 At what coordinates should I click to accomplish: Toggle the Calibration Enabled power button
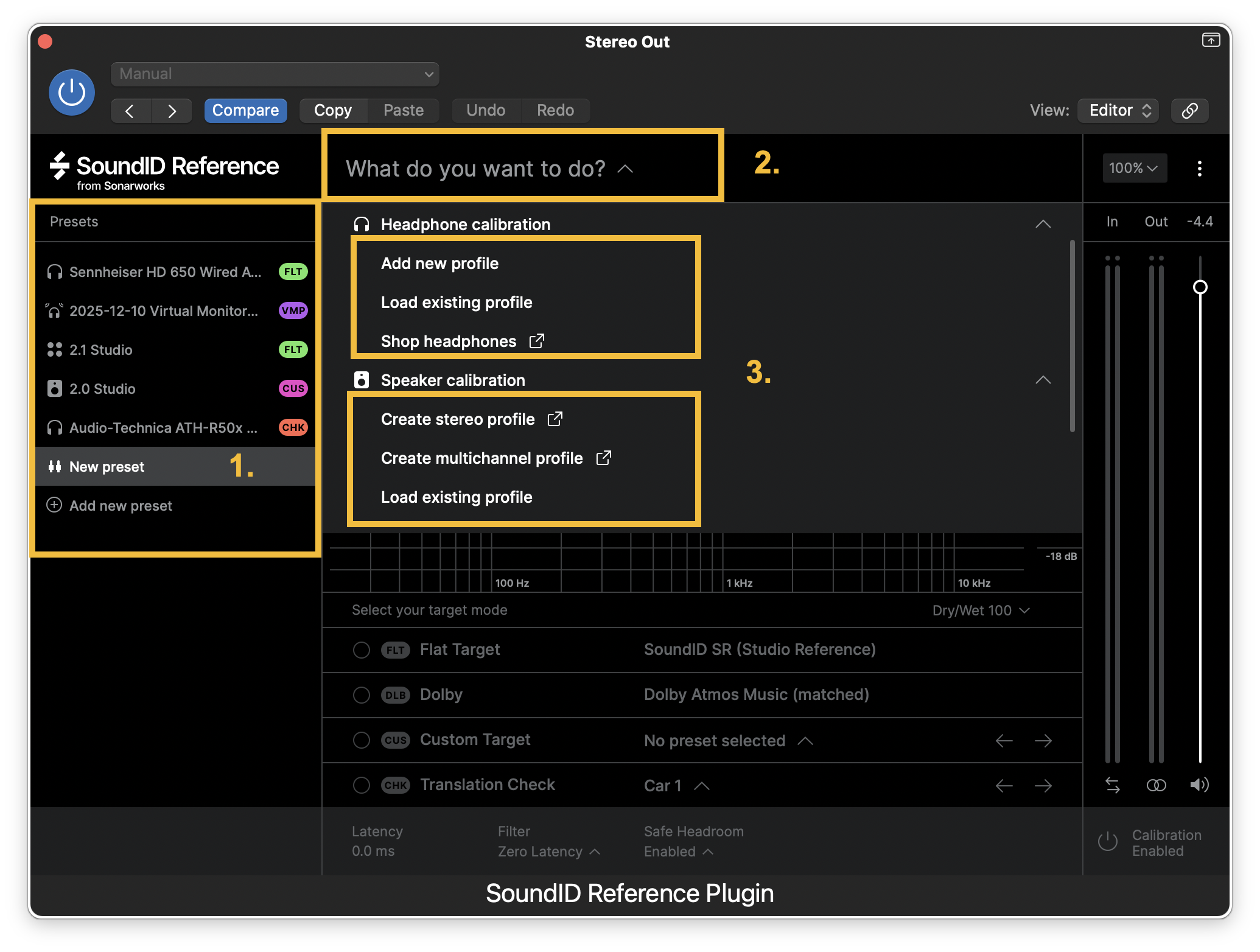tap(1108, 842)
